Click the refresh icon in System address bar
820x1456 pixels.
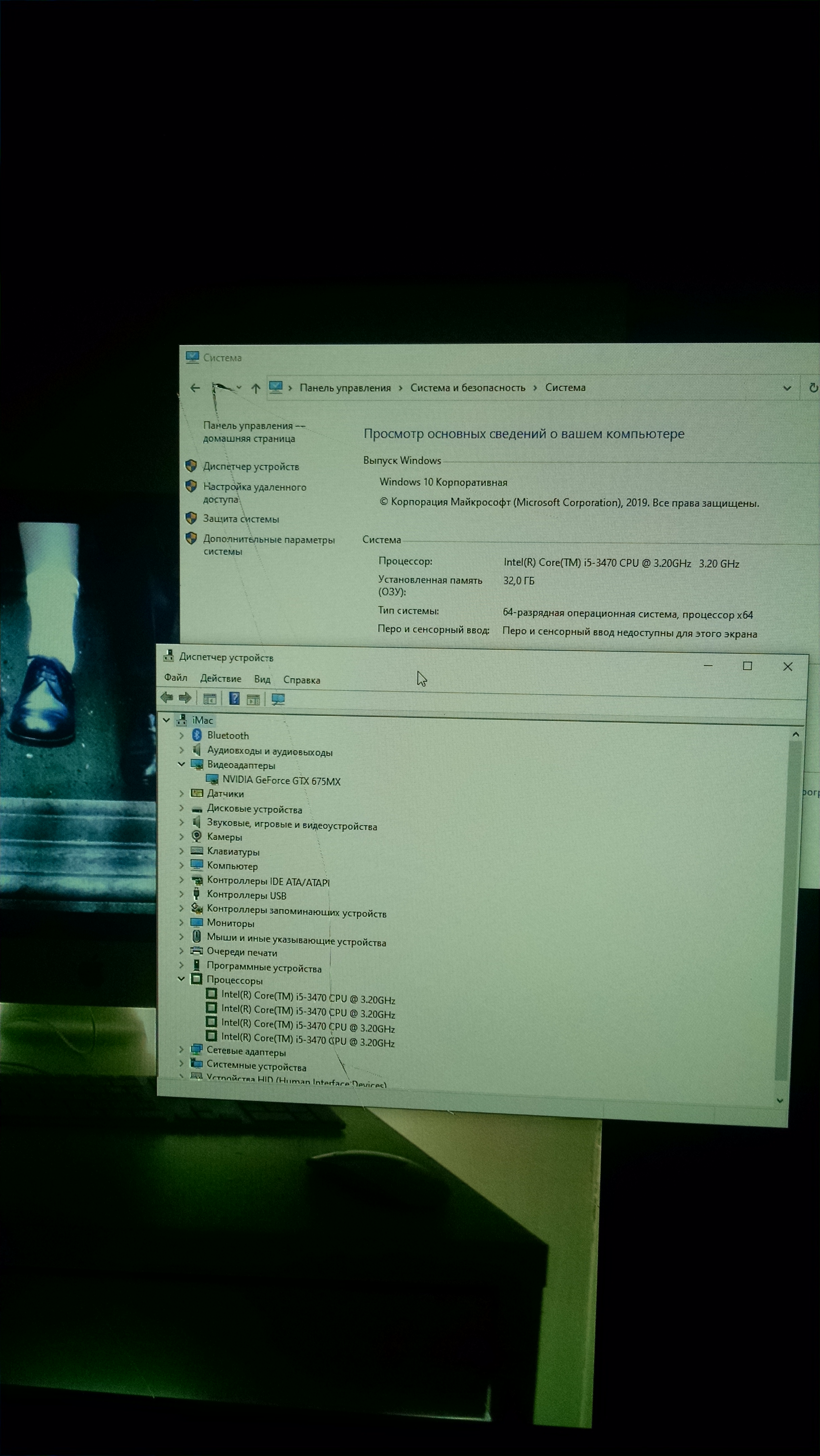[813, 388]
